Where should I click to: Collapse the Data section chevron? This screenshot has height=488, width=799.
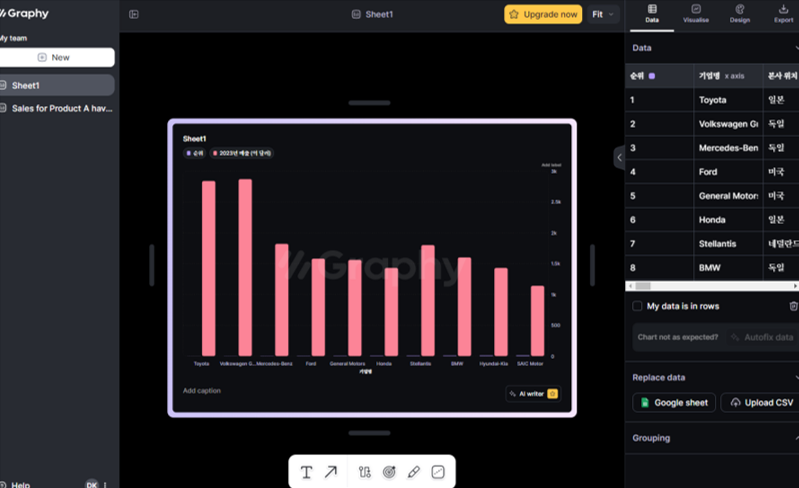[796, 48]
